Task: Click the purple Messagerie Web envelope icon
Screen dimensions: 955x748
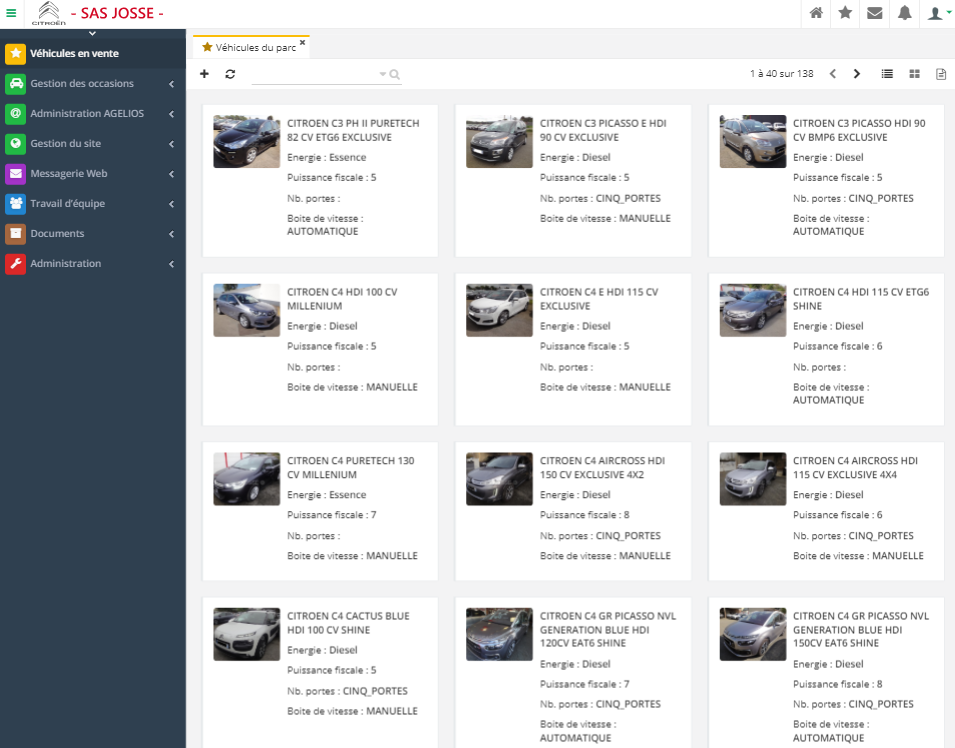Action: coord(16,174)
